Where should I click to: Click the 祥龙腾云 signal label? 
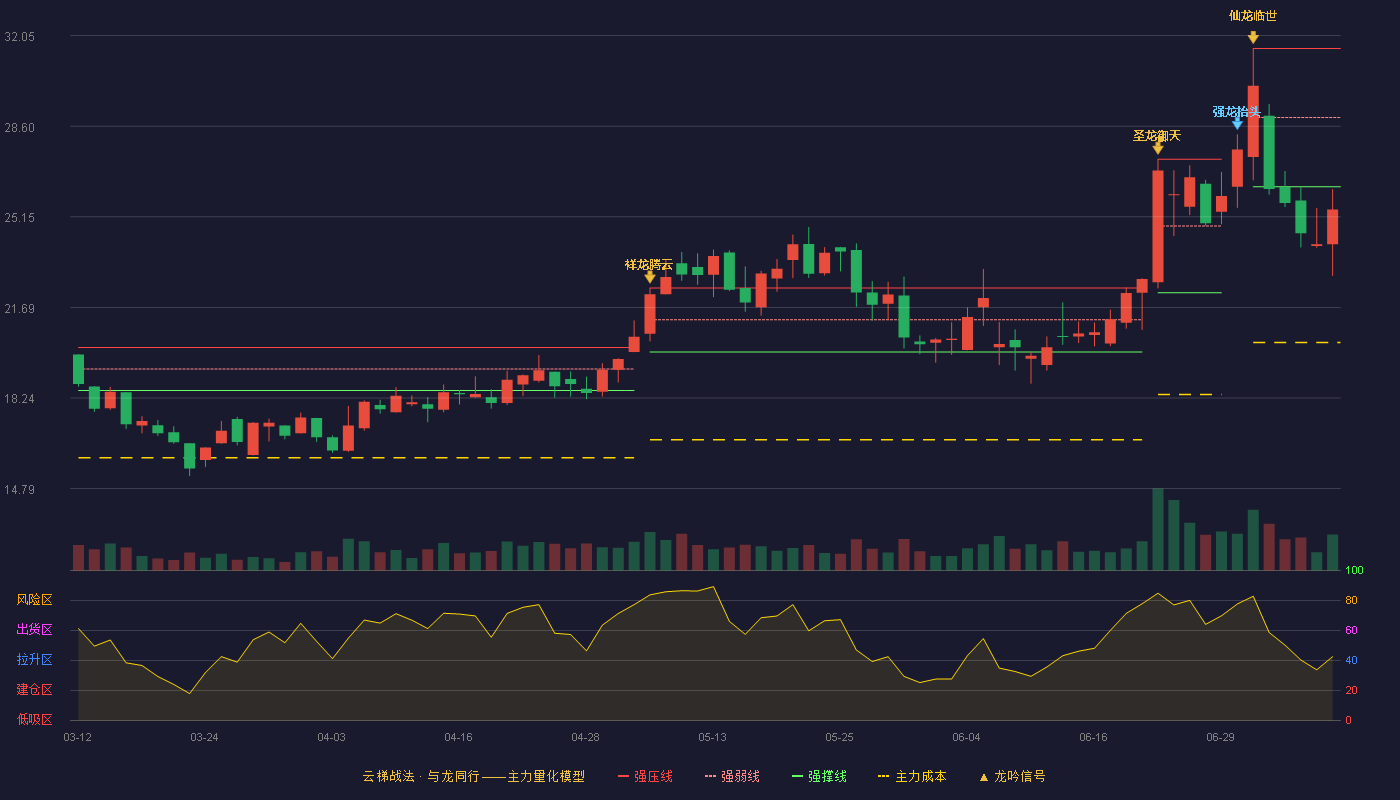(649, 264)
